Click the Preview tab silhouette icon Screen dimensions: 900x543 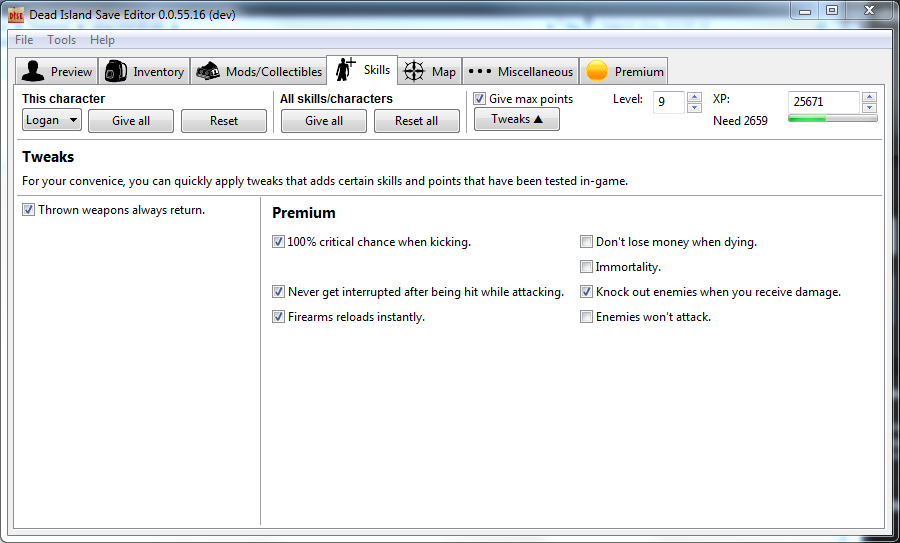click(x=33, y=71)
